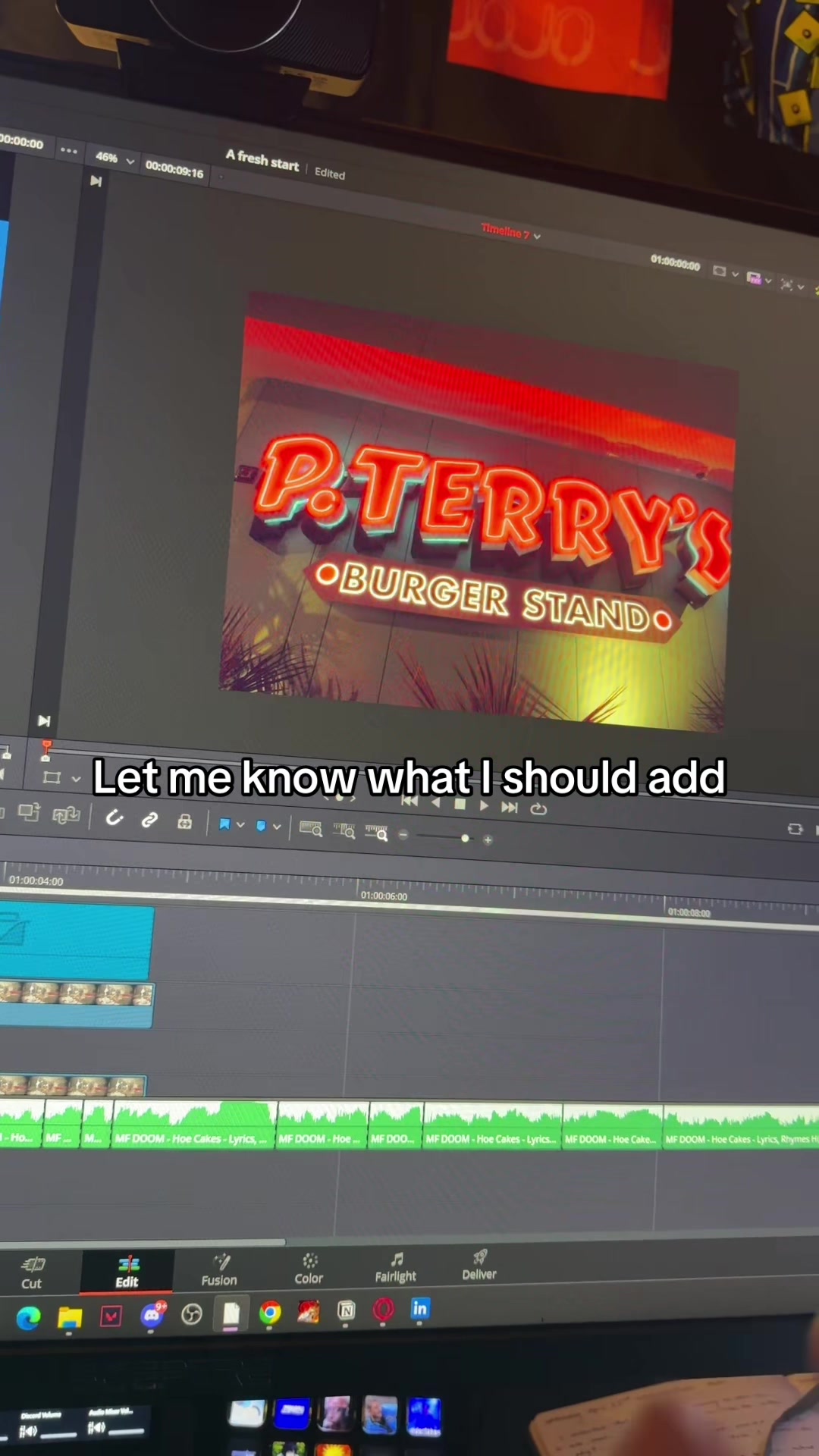Image resolution: width=819 pixels, height=1456 pixels.
Task: Jump to last frame in transport controls
Action: [x=510, y=807]
